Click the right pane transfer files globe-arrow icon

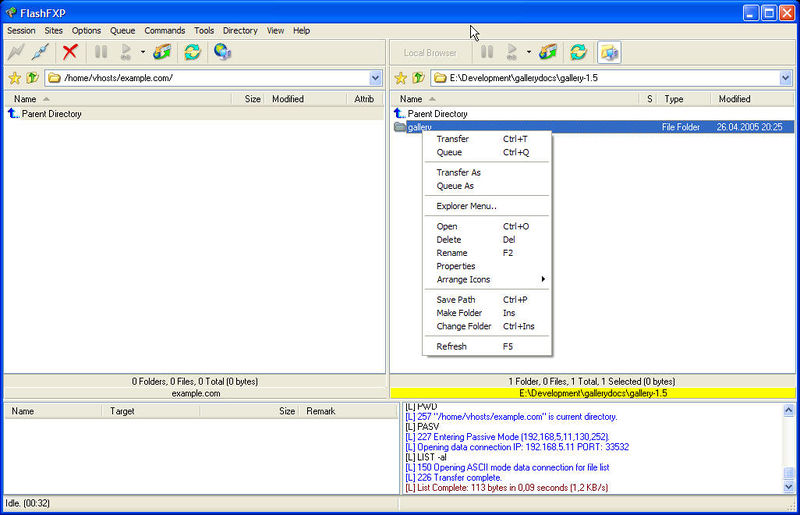548,52
